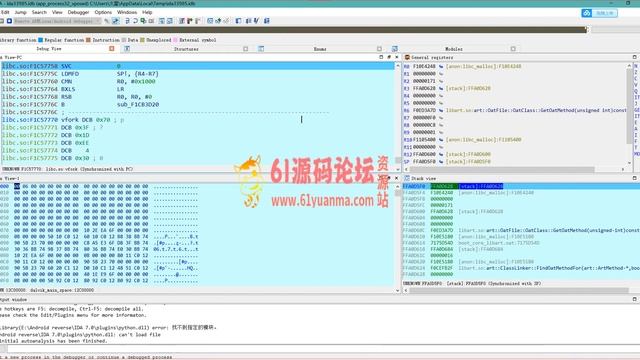Float the General registers panel

635,57
